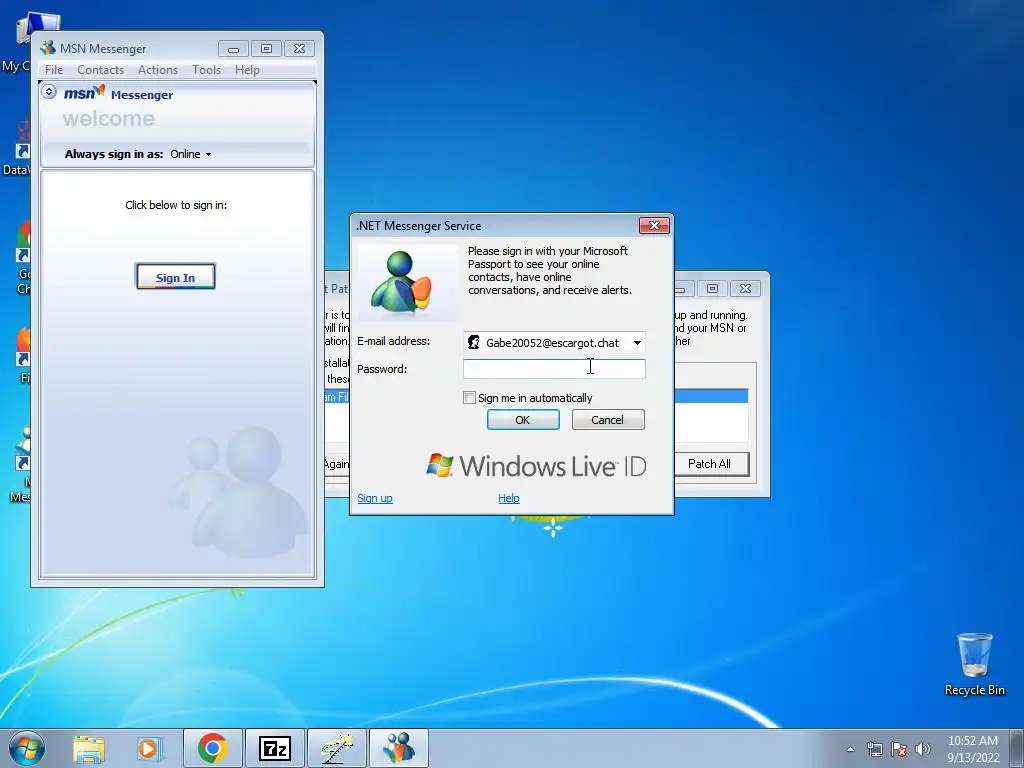Select highlighted row in patcher list
This screenshot has height=768, width=1024.
(711, 396)
